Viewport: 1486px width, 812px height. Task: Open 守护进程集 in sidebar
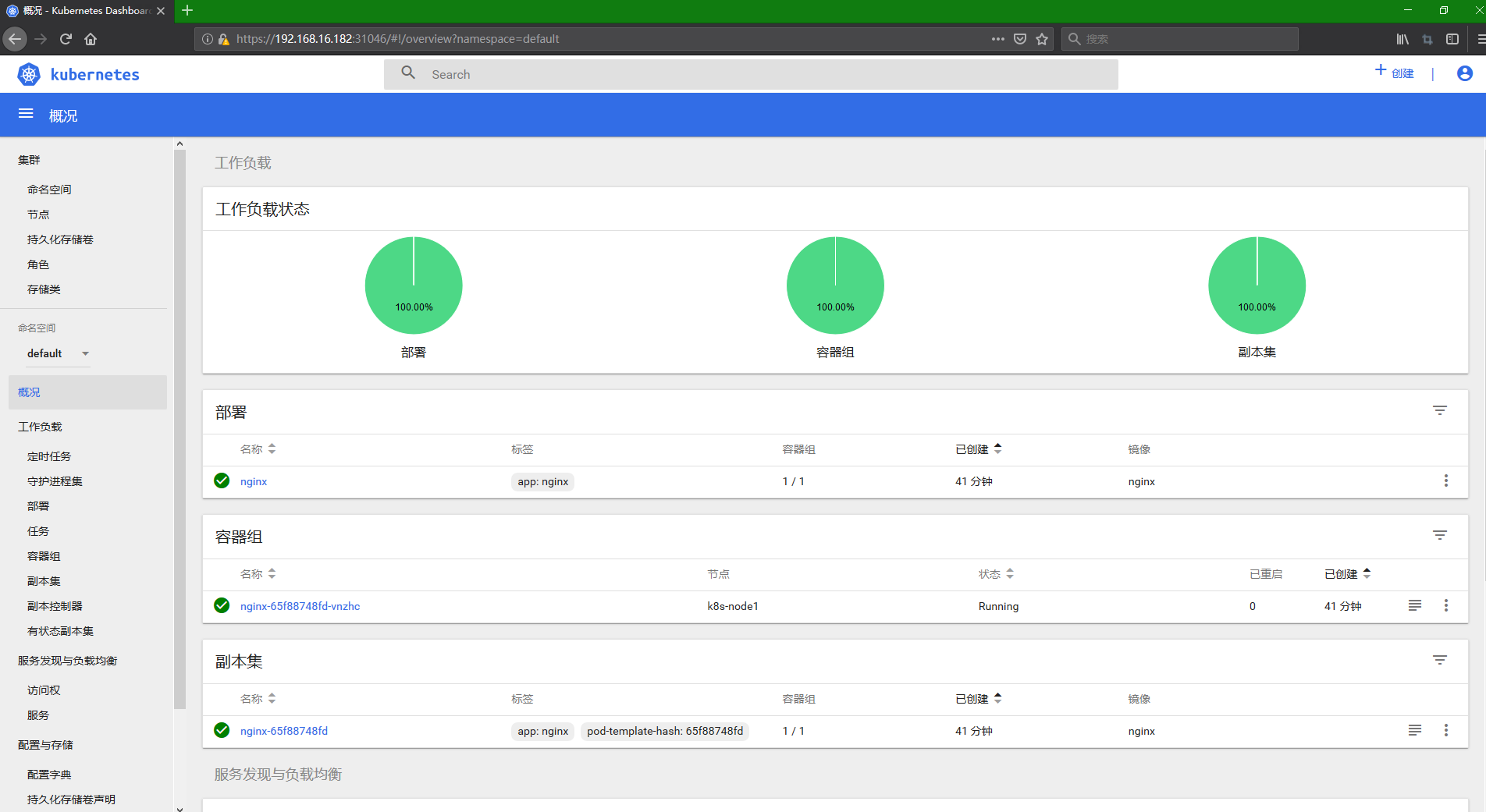pyautogui.click(x=55, y=481)
